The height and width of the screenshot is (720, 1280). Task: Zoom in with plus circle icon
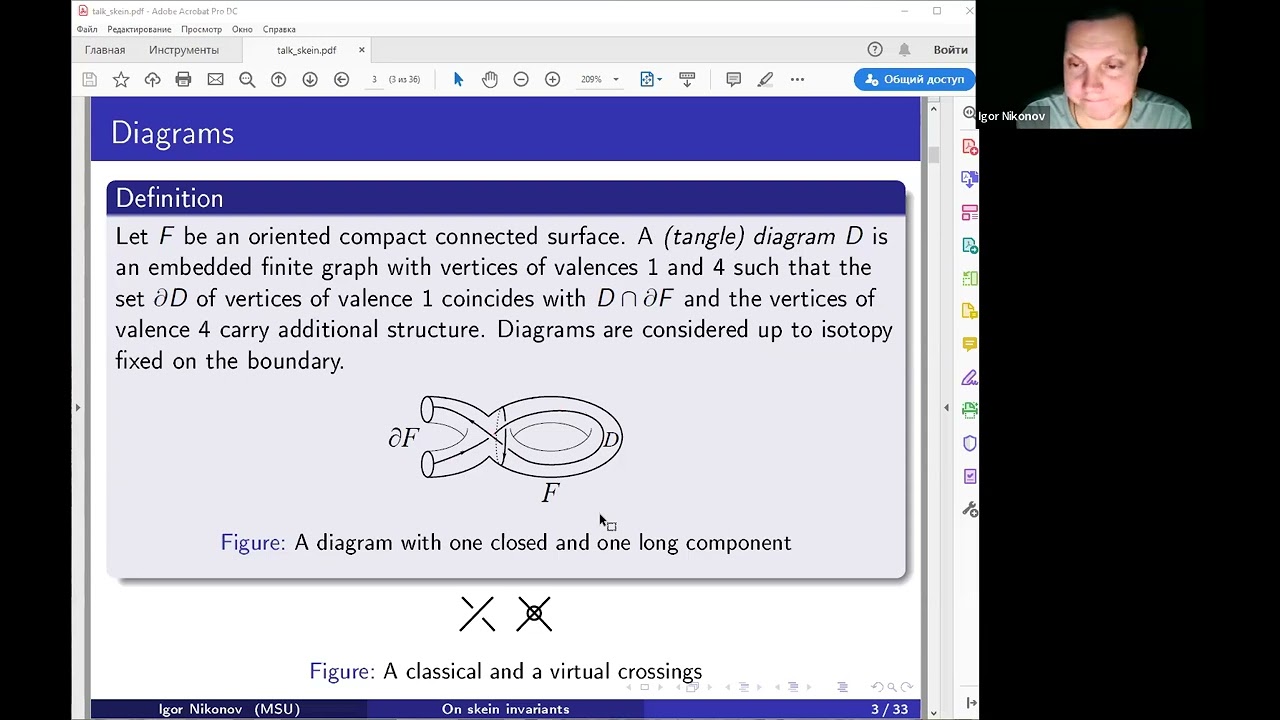(x=552, y=79)
